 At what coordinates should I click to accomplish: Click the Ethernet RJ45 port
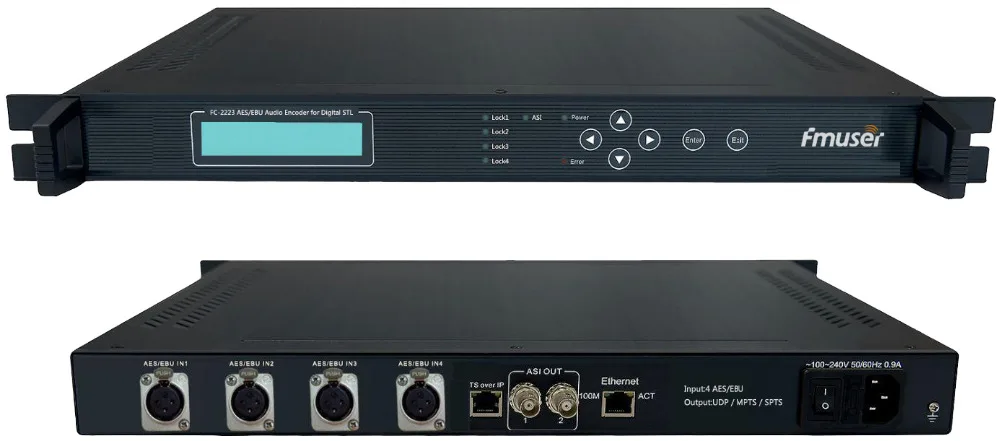[x=617, y=403]
